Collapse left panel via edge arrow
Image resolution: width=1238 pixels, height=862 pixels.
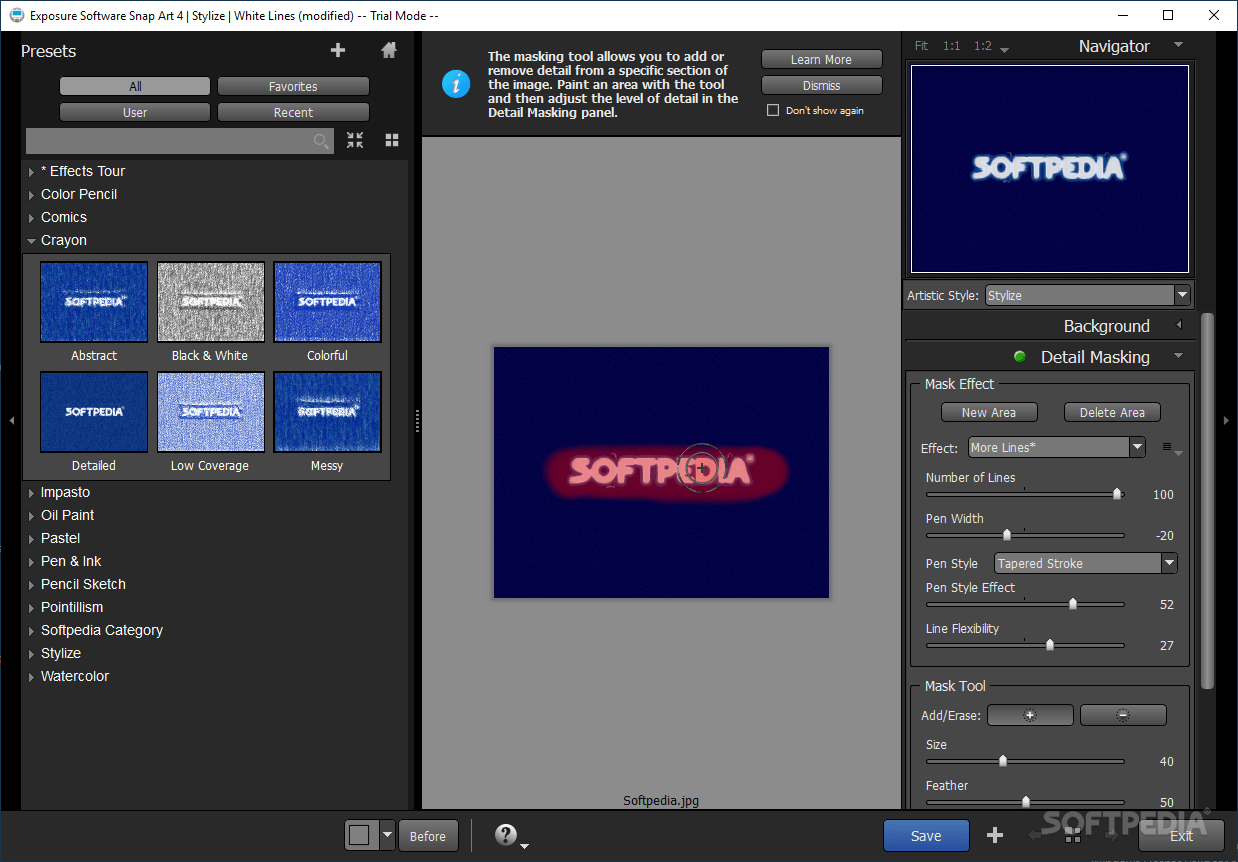coord(12,421)
